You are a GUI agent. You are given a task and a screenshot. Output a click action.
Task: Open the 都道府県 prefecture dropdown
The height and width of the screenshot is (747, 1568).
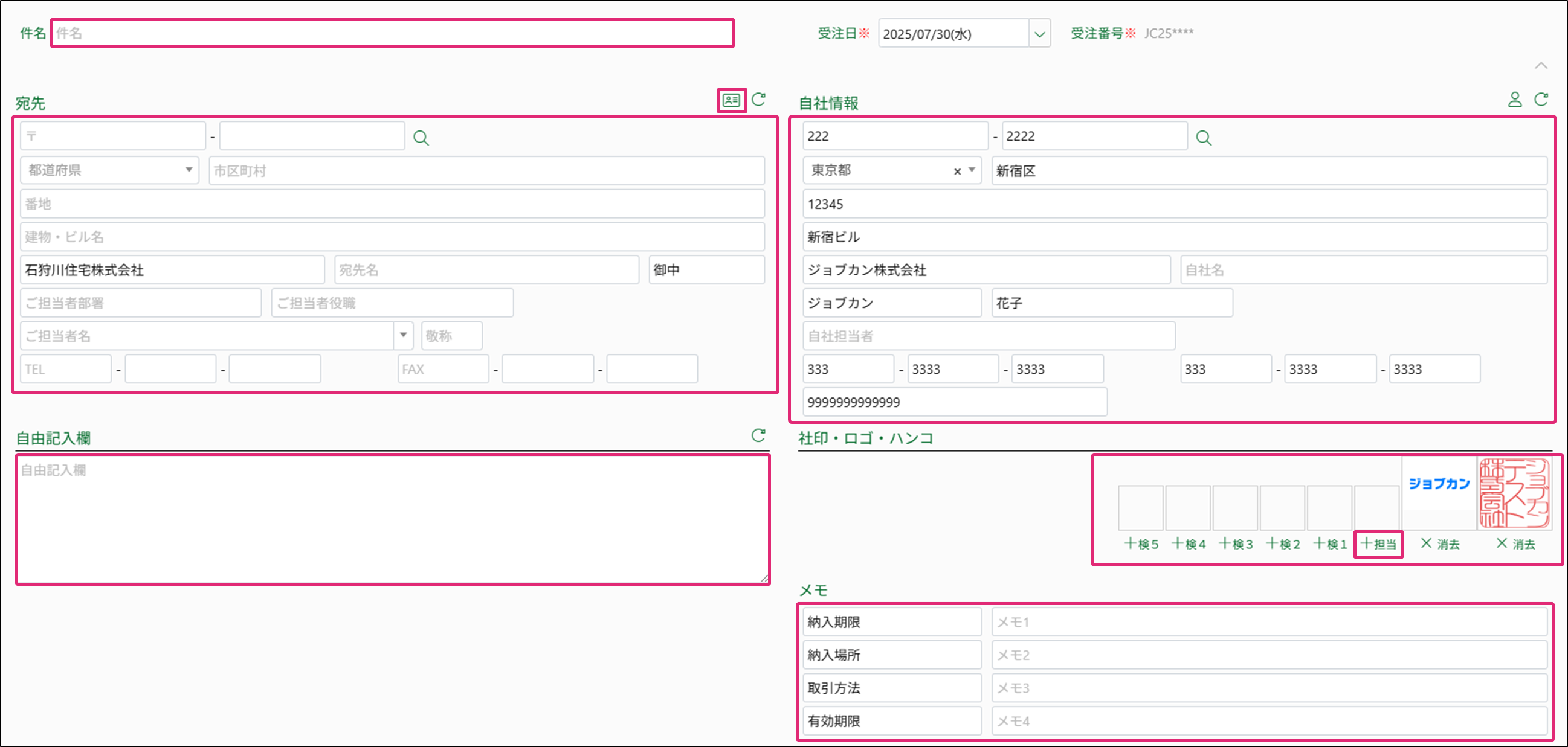pos(189,170)
